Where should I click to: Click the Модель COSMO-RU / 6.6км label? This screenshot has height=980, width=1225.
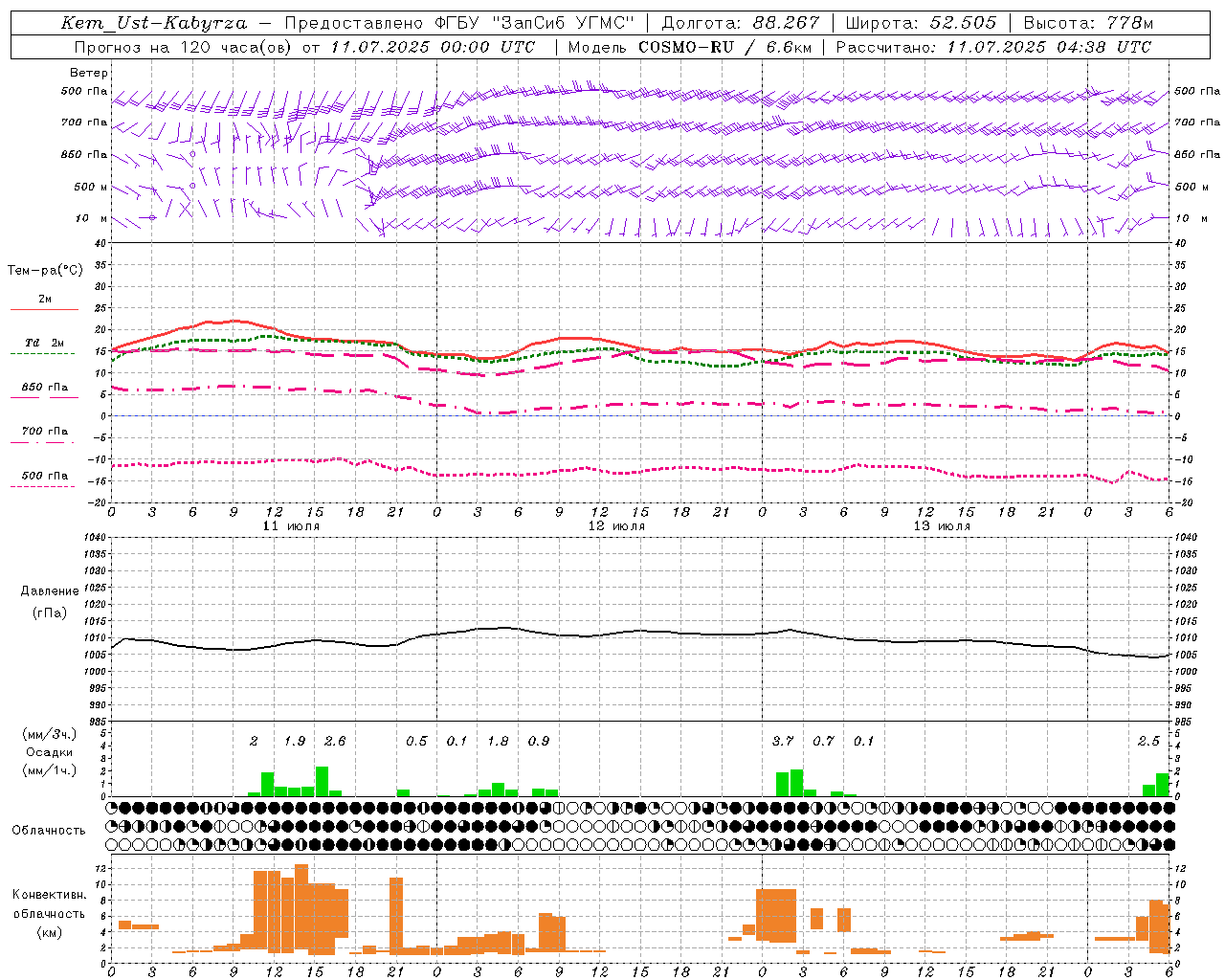pos(689,47)
